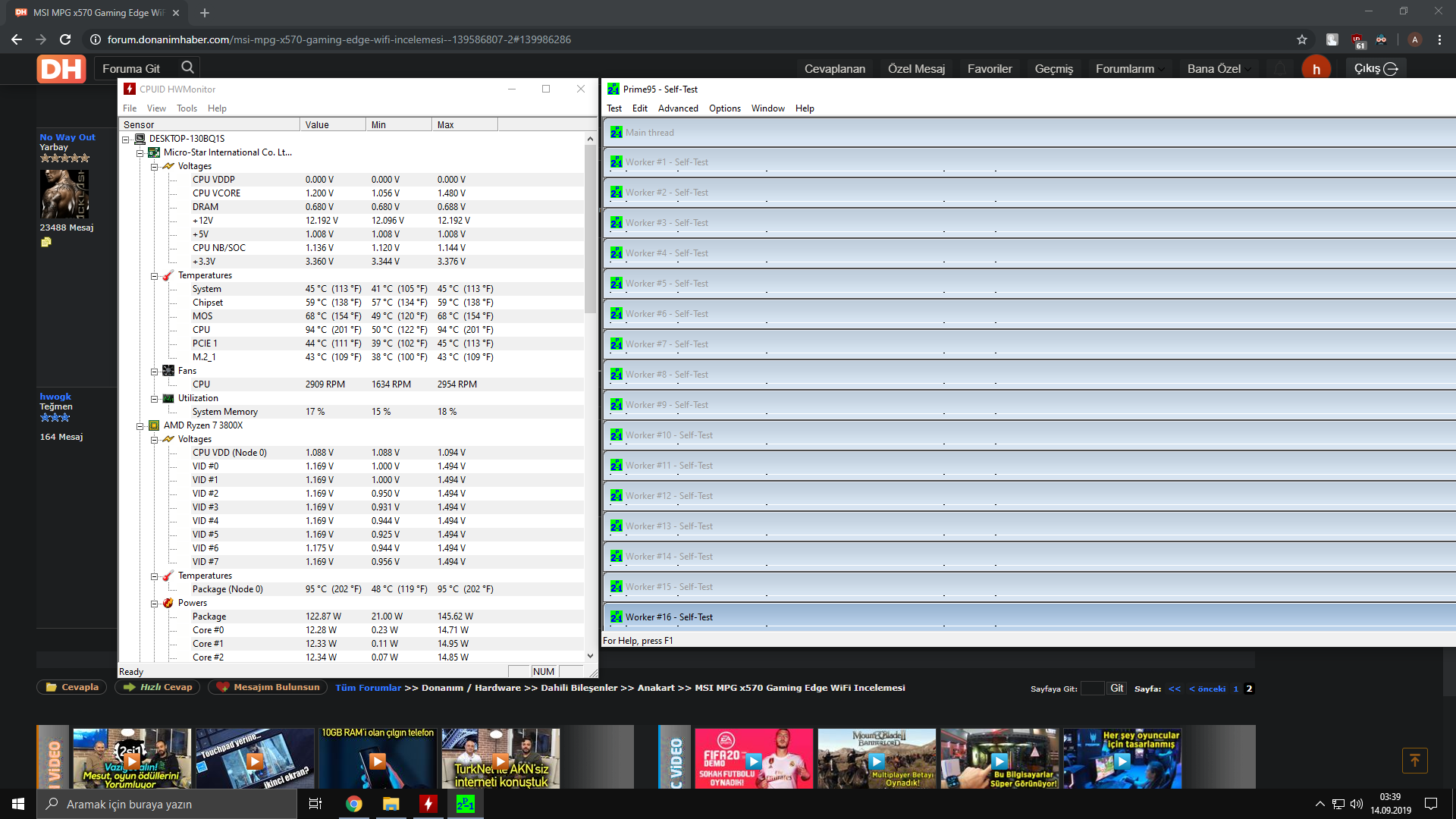This screenshot has height=819, width=1456.
Task: Click the DH forum logo
Action: pos(61,69)
